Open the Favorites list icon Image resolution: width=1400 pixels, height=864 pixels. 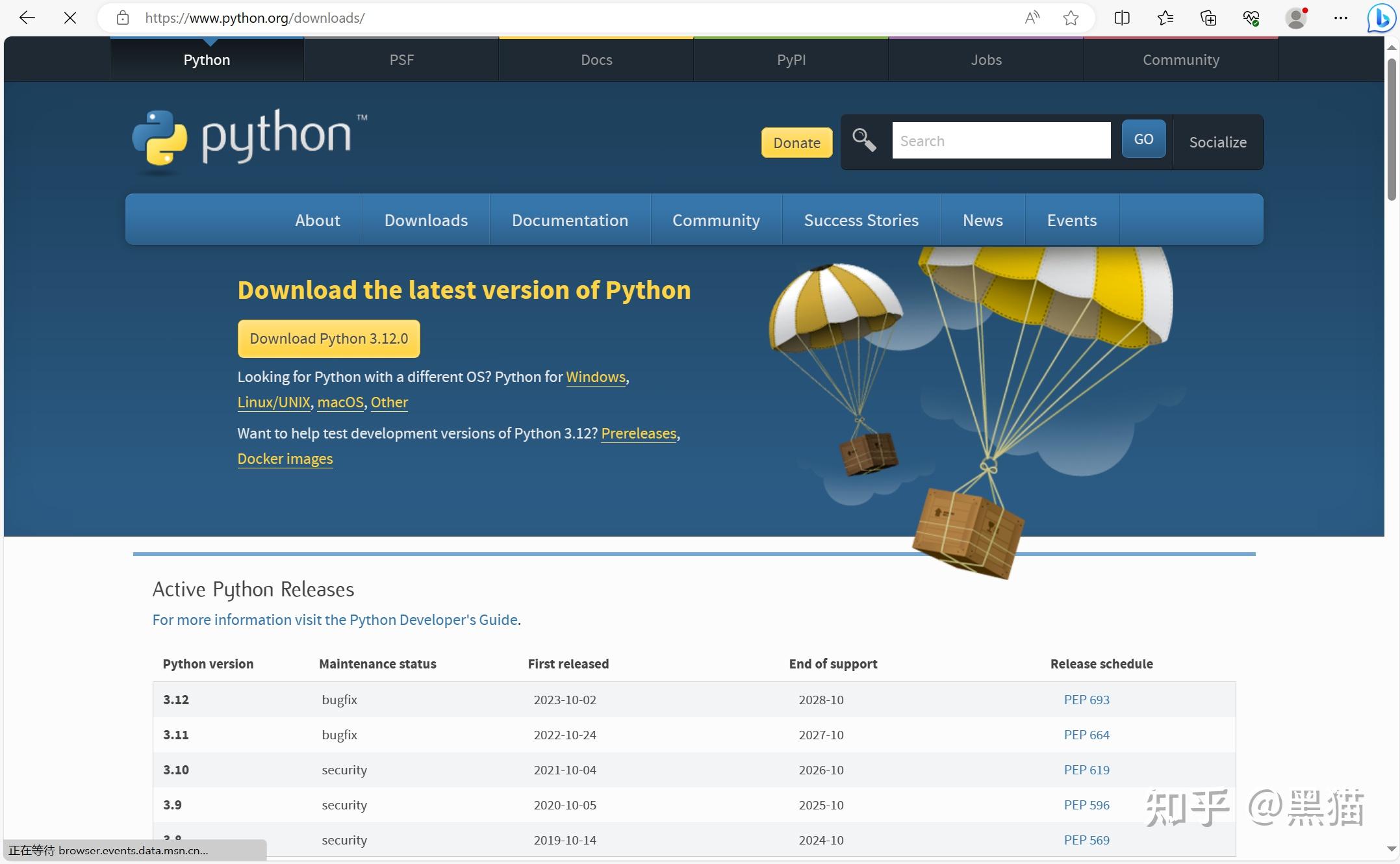1165,18
